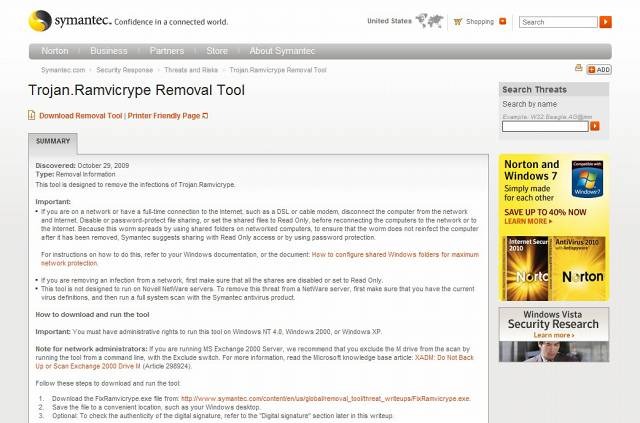Click the Windows Vista Security Research banner
640x423 pixels.
(554, 335)
